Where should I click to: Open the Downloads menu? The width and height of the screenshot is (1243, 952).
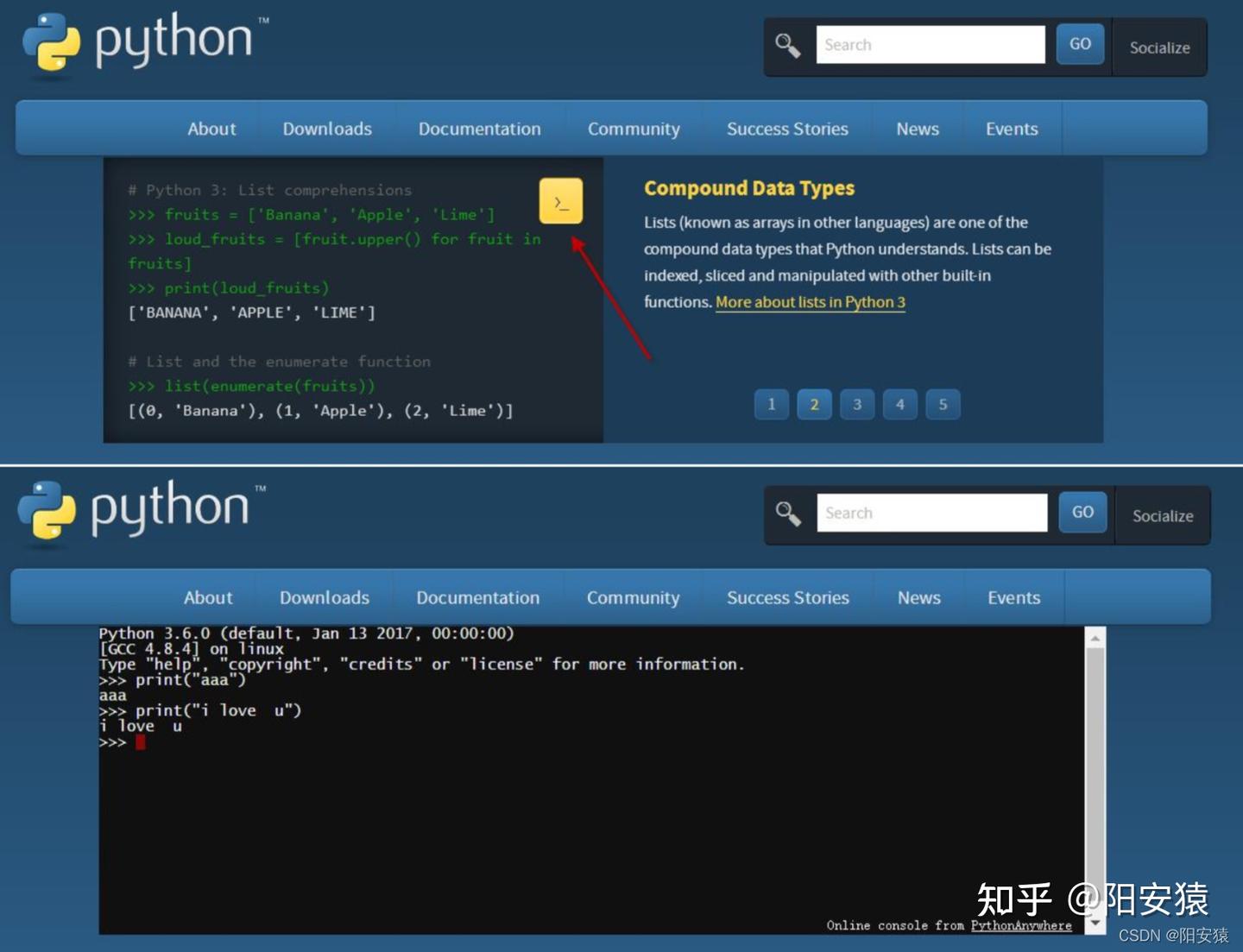[x=326, y=128]
